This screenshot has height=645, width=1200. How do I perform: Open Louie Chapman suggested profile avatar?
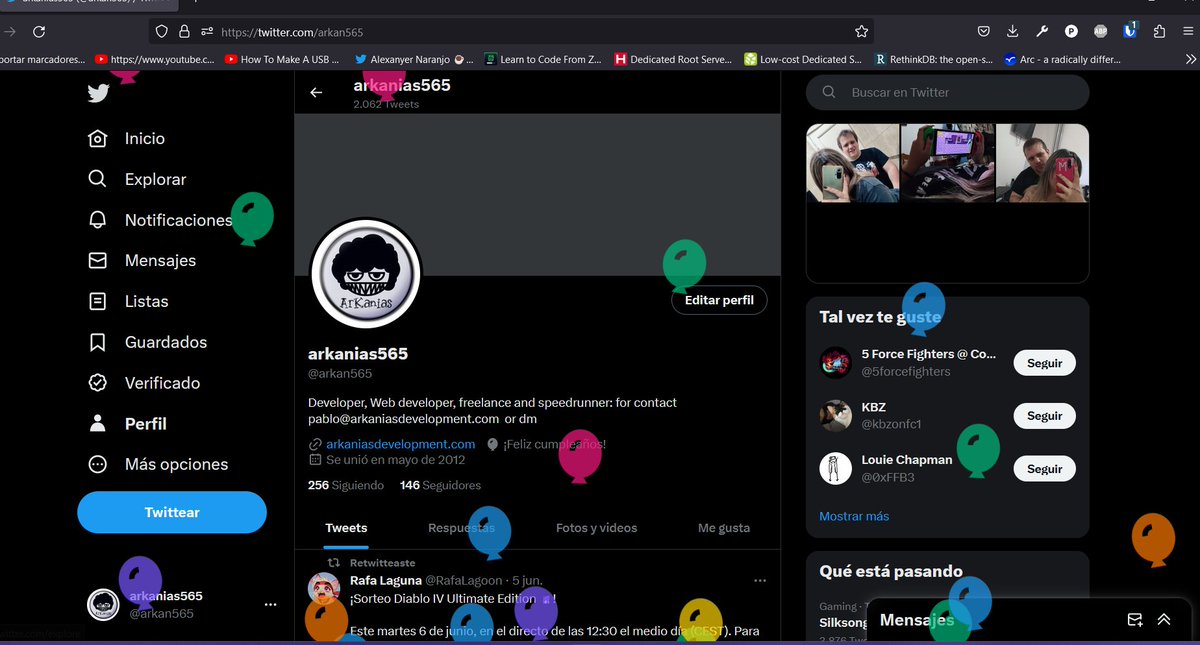[835, 468]
